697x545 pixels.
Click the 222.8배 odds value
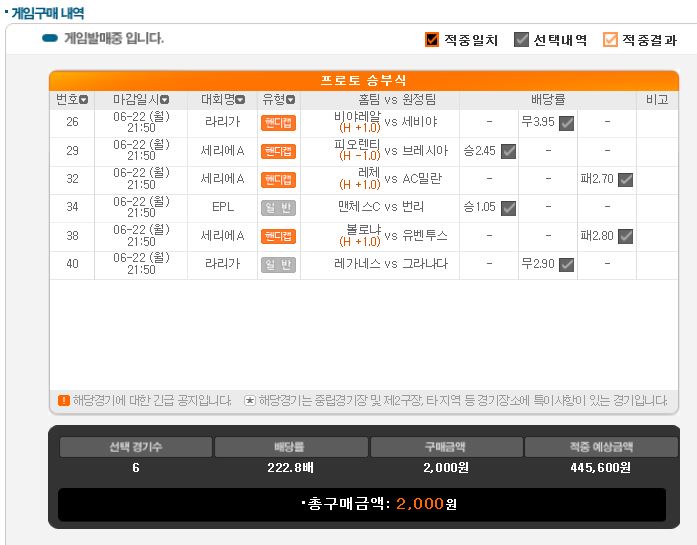[x=290, y=468]
